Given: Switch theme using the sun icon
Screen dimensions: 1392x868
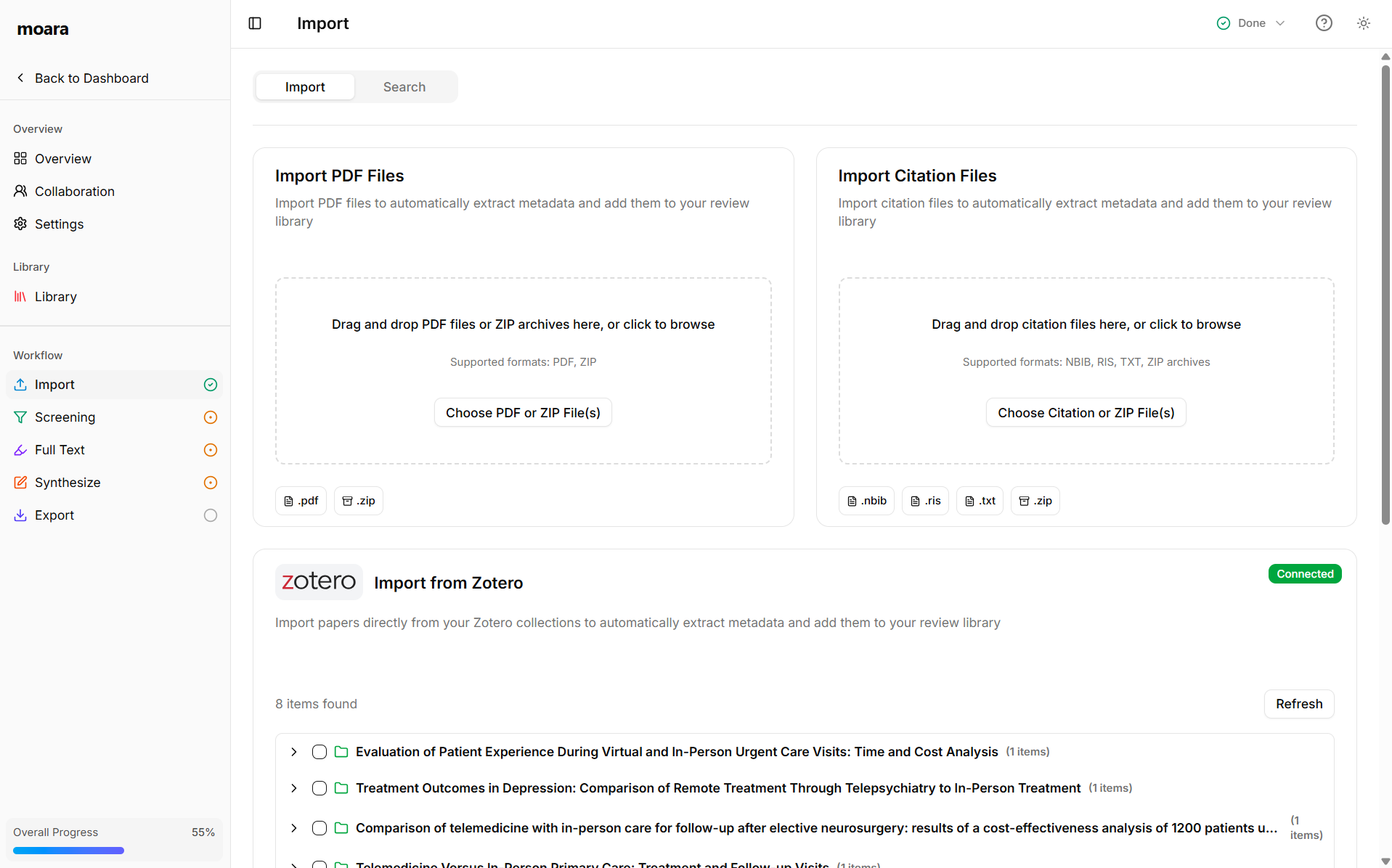Looking at the screenshot, I should tap(1363, 22).
